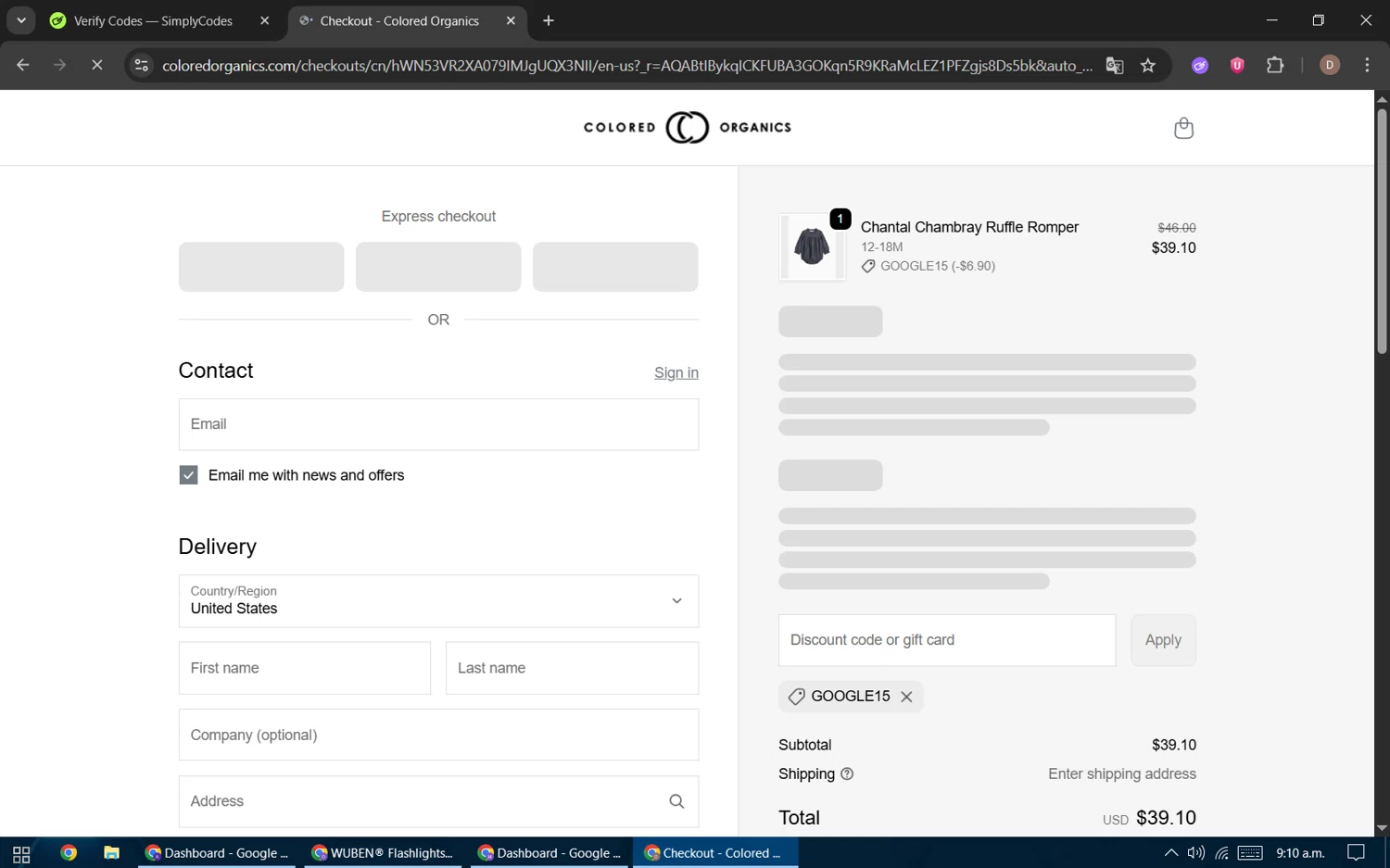Toggle Email me with news and offers
This screenshot has height=868, width=1390.
[188, 475]
